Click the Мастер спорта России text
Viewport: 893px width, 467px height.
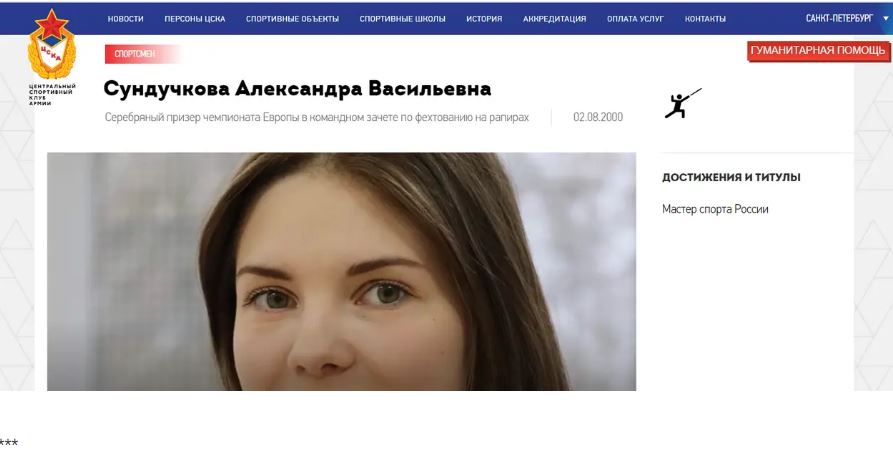tap(715, 209)
